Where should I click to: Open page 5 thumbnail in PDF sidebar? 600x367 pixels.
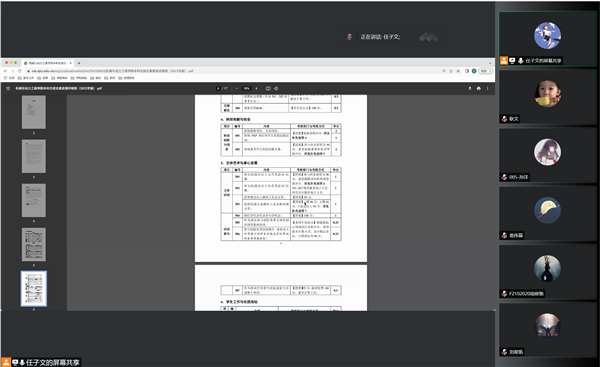pyautogui.click(x=34, y=245)
